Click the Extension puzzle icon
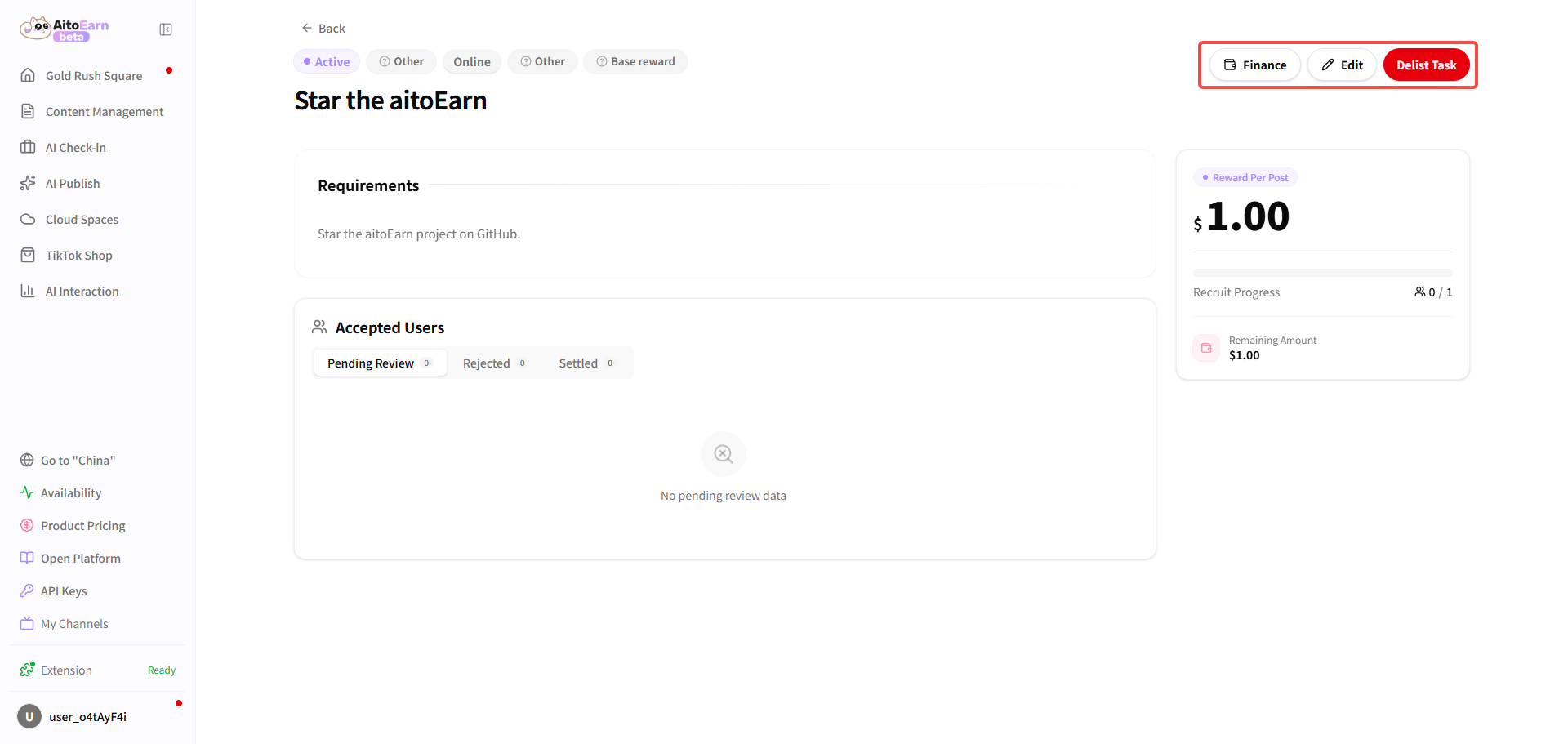 click(28, 670)
